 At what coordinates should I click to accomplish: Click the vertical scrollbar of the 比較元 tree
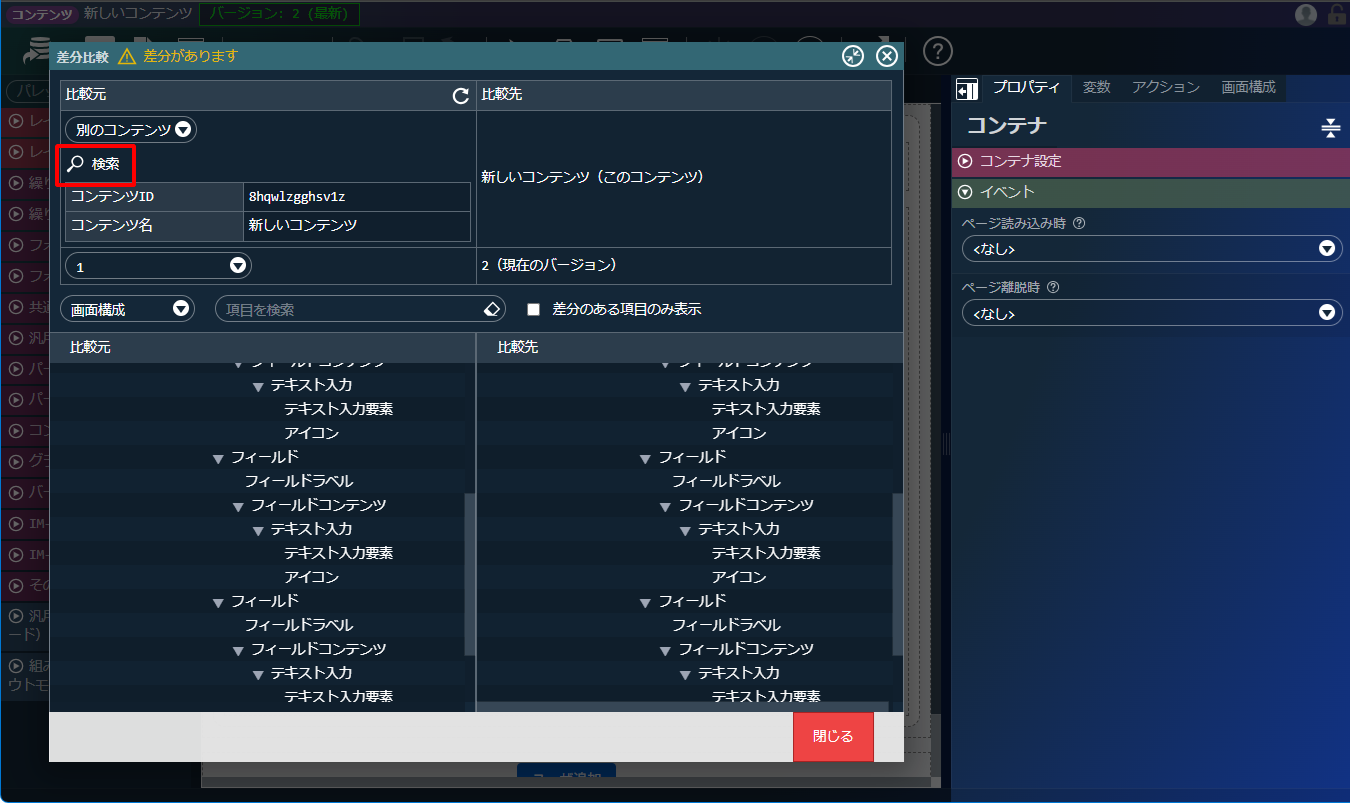[470, 575]
